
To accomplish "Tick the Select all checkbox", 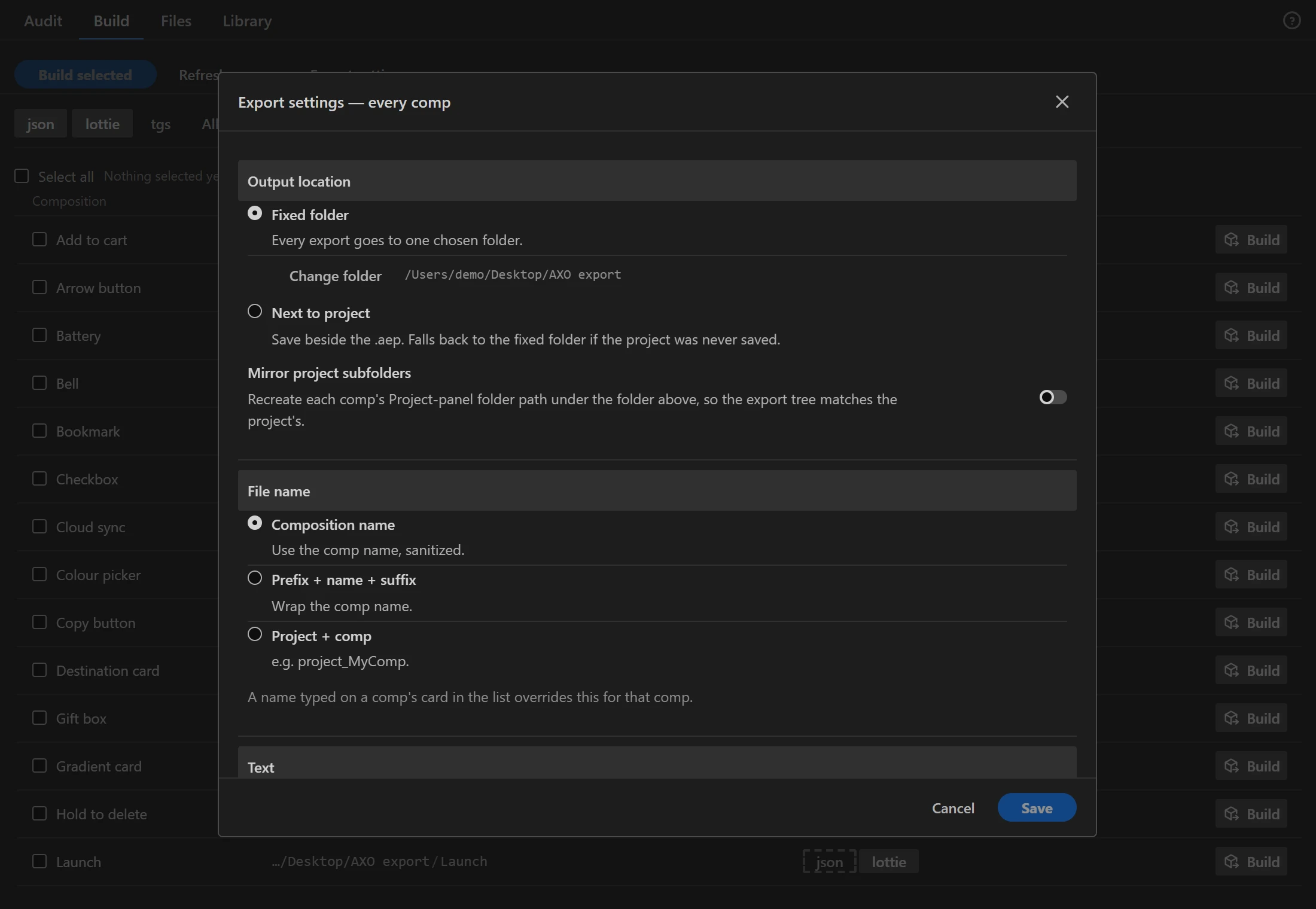I will click(x=22, y=176).
